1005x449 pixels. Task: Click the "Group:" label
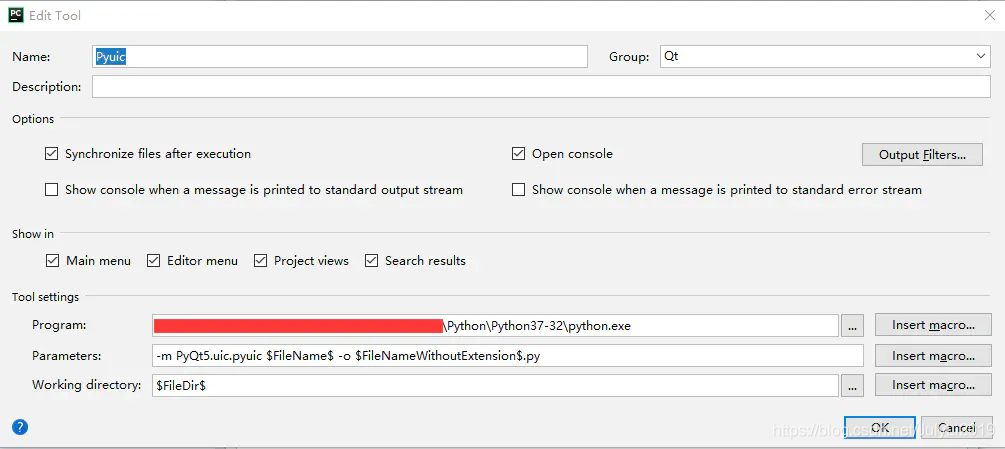pyautogui.click(x=629, y=56)
